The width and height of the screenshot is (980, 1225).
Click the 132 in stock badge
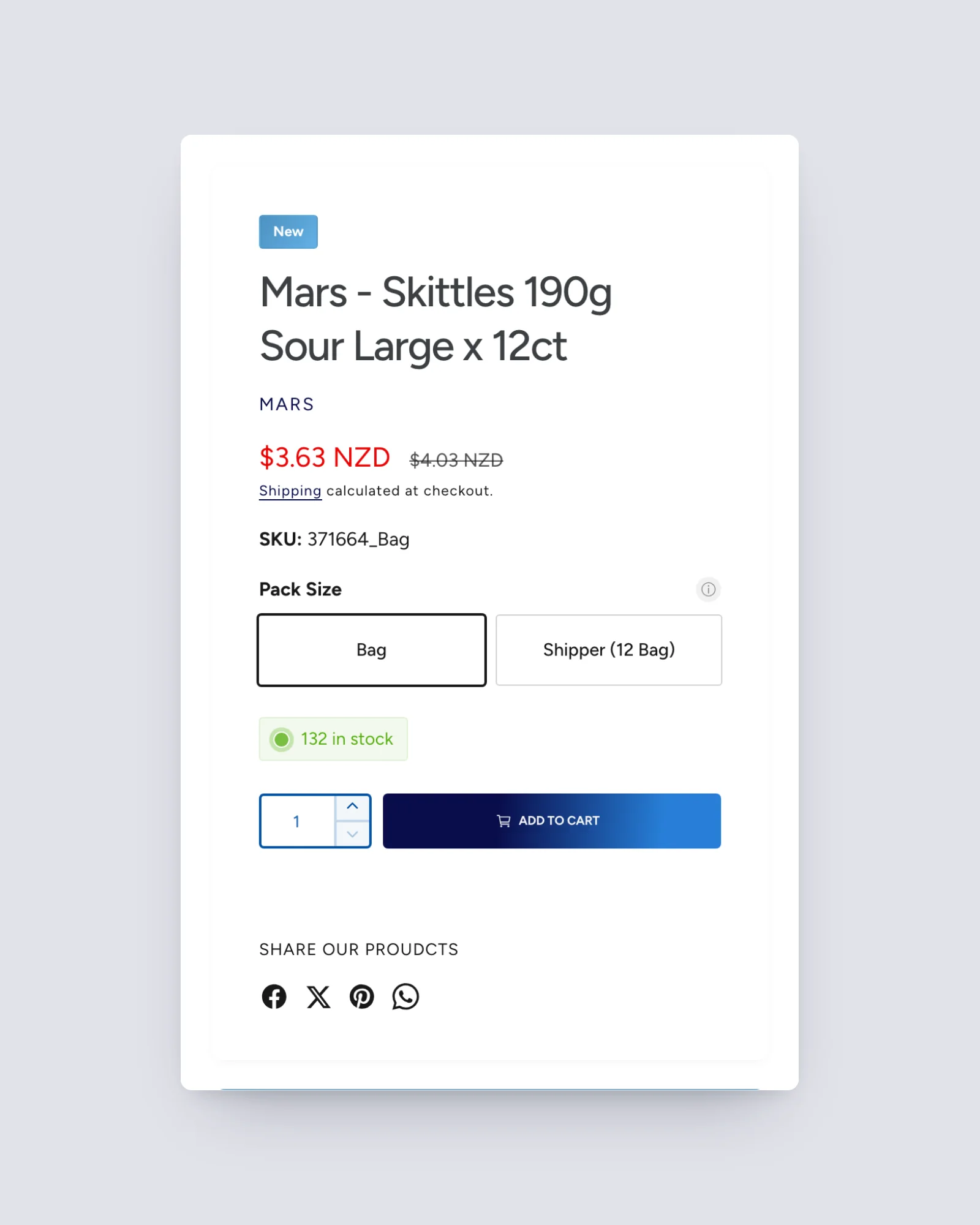tap(333, 739)
